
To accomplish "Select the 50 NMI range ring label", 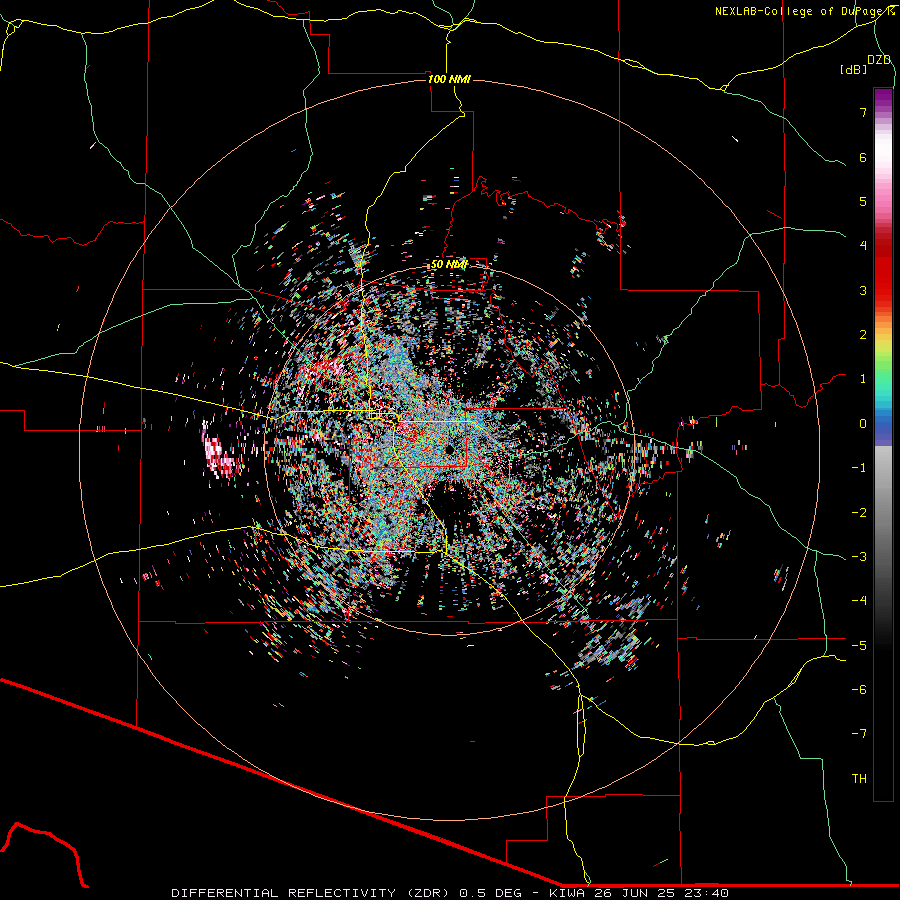I will pyautogui.click(x=449, y=265).
